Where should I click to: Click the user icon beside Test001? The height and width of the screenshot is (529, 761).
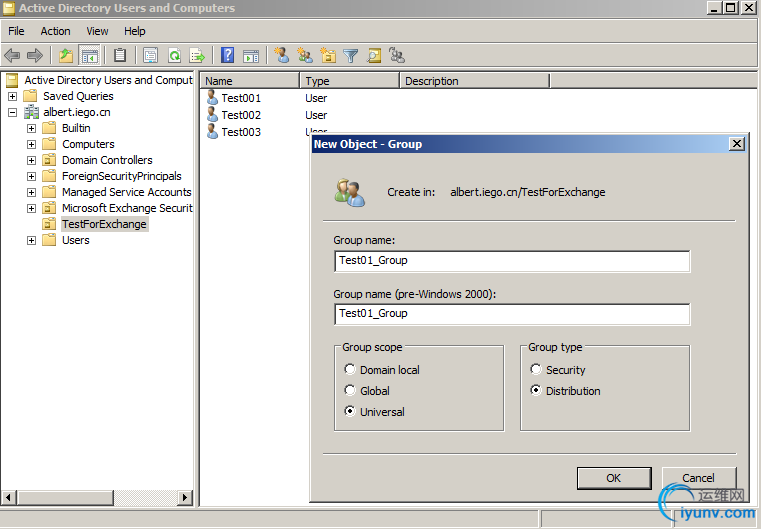[212, 97]
